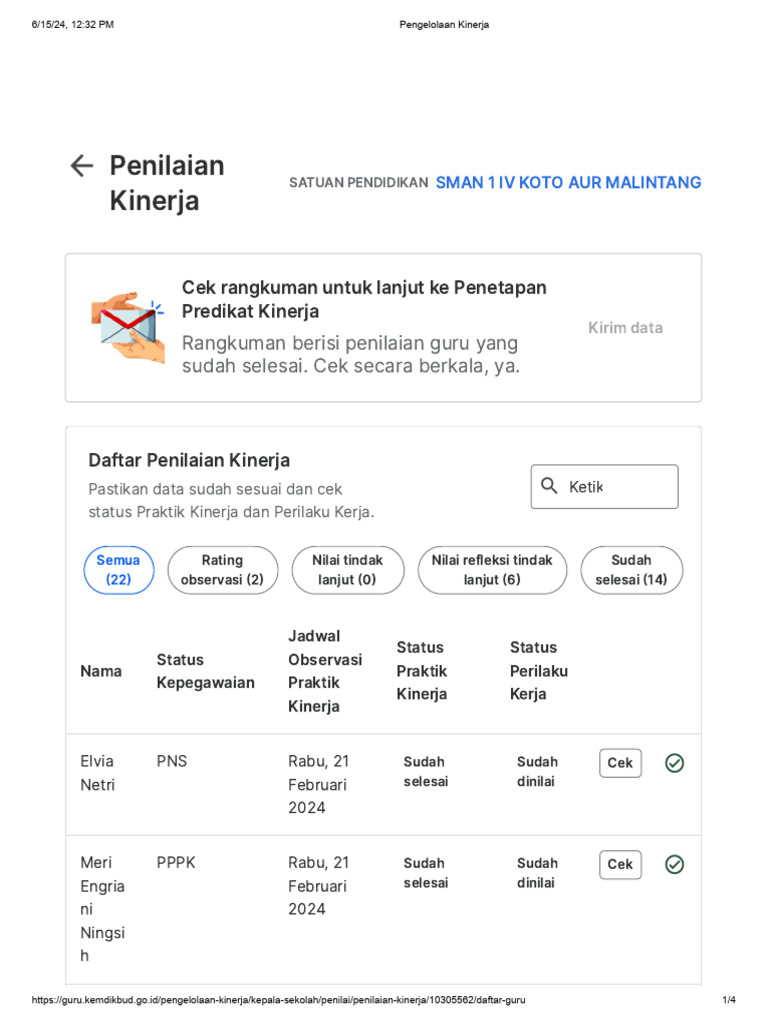The width and height of the screenshot is (768, 1024).
Task: Click the Status Perilaku Kerja header
Action: click(x=538, y=671)
